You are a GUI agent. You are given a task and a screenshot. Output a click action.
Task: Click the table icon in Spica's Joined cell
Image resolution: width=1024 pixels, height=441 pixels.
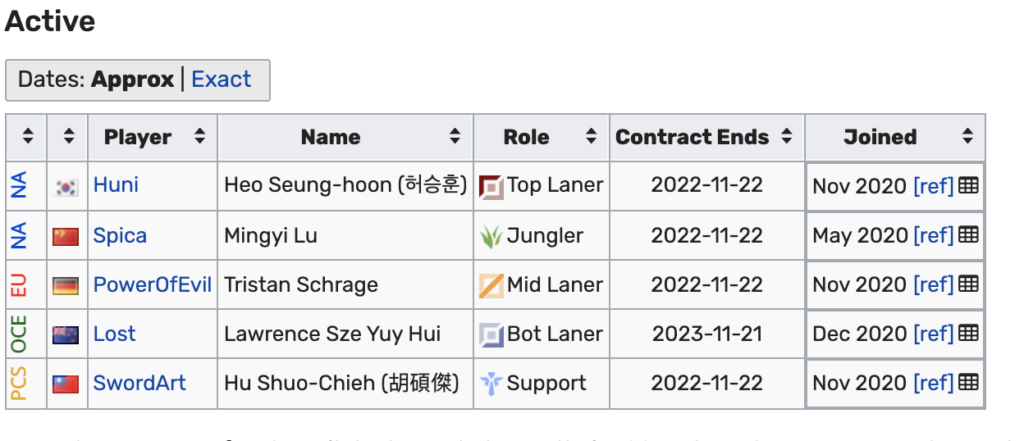968,235
